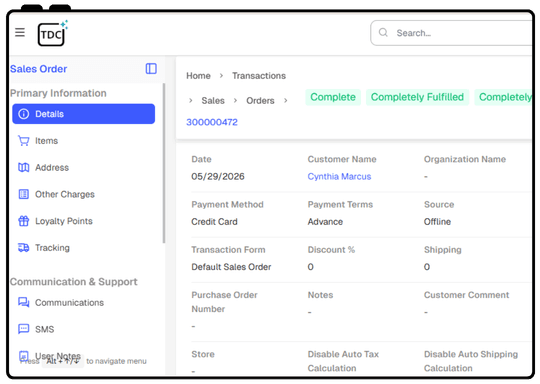Click the Notes label
This screenshot has width=540, height=384.
click(320, 295)
